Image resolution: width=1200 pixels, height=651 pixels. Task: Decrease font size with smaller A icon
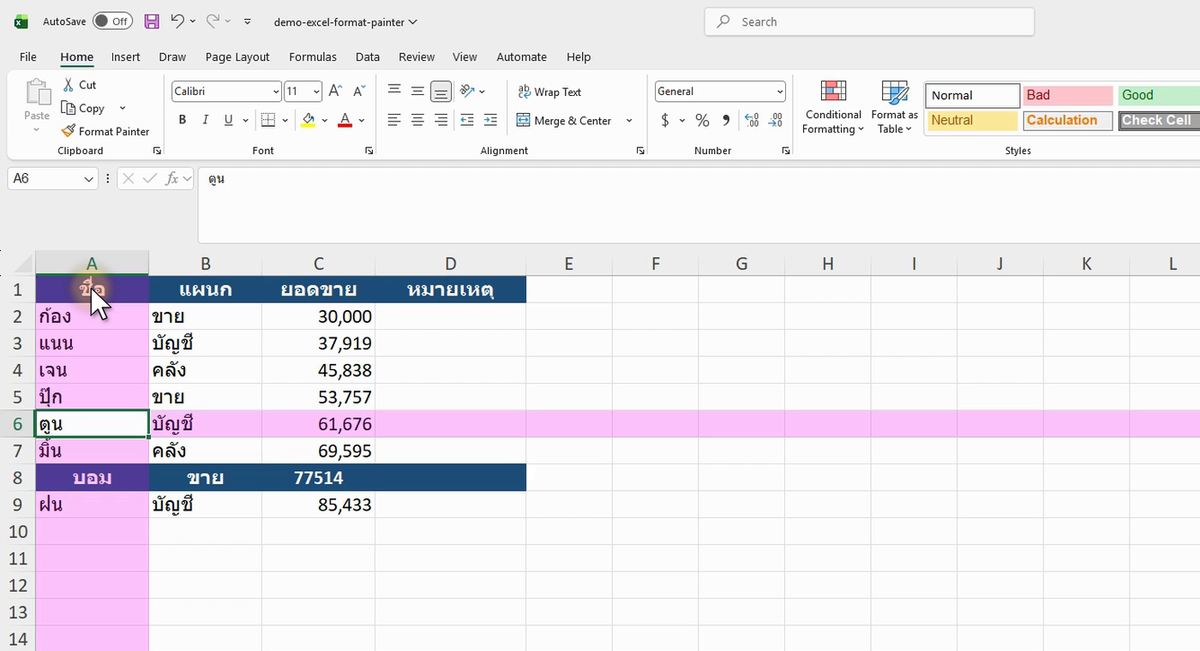[x=358, y=91]
